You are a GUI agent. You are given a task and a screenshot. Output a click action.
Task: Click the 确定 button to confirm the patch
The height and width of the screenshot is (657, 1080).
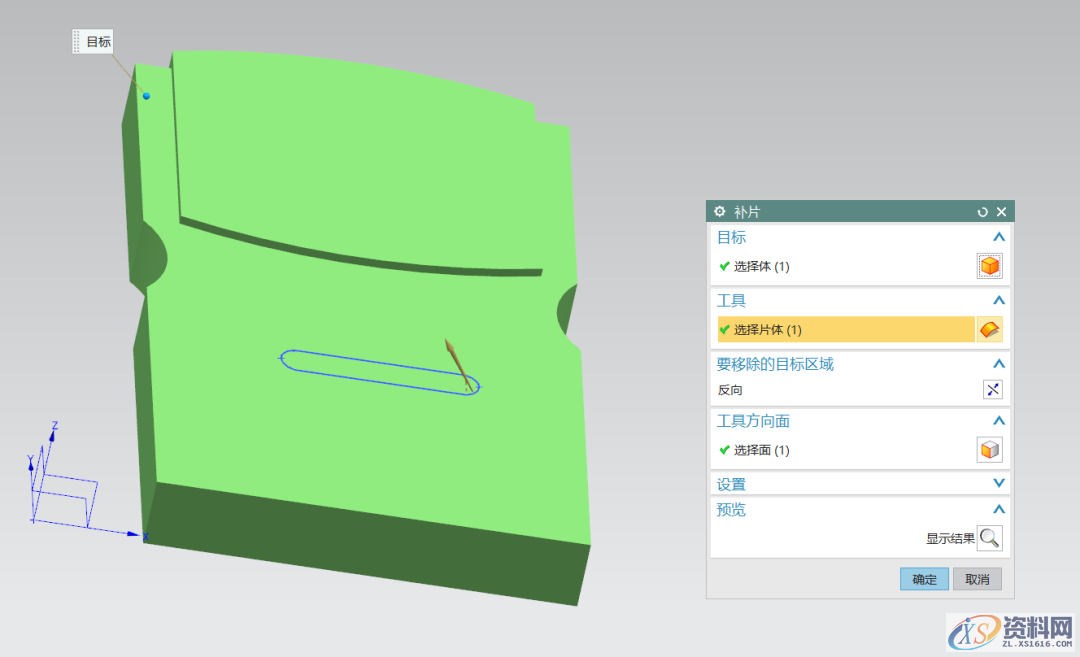tap(923, 579)
